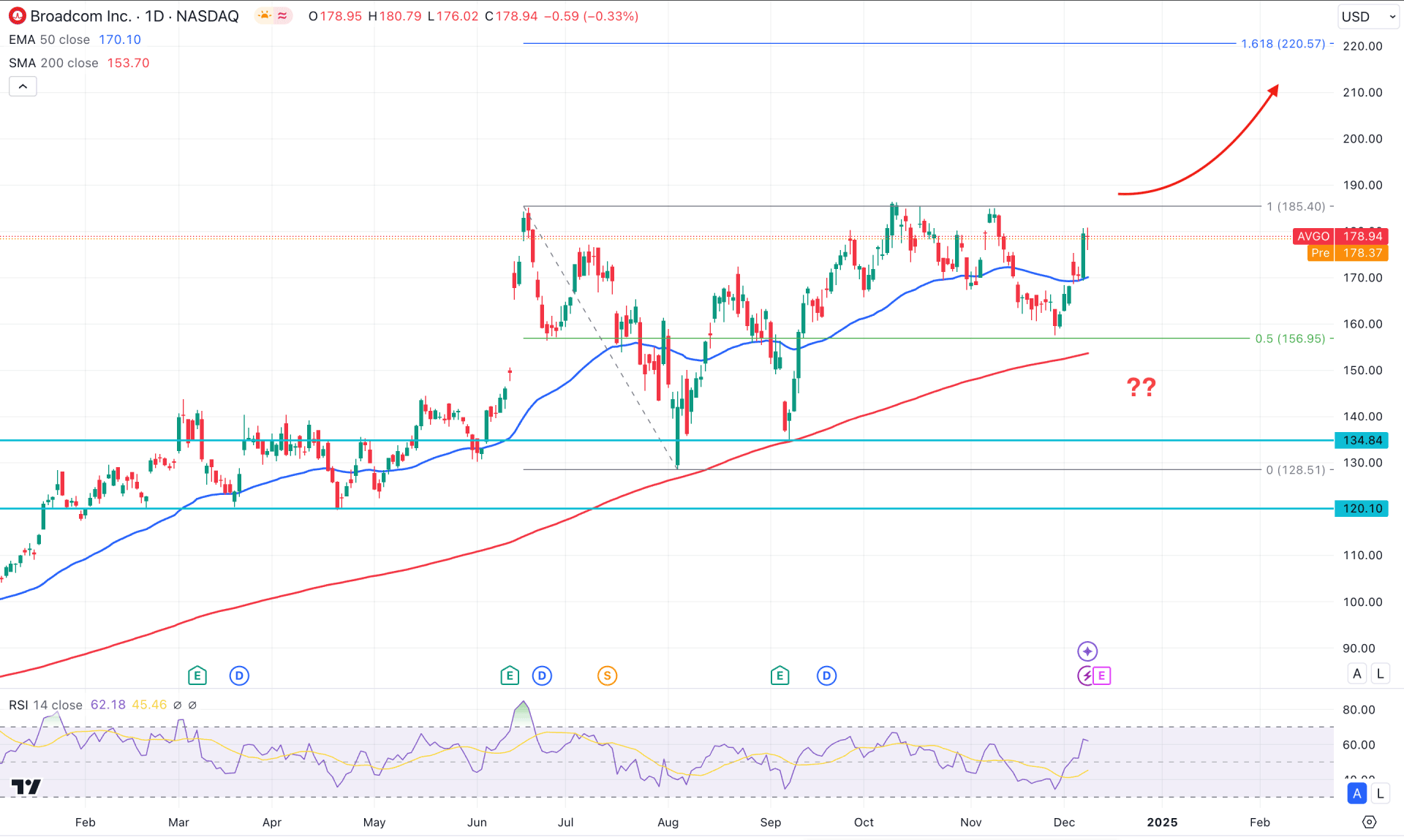Select the Broadcom Inc. 1D NASDAQ title
The width and height of the screenshot is (1404, 840).
[x=135, y=16]
